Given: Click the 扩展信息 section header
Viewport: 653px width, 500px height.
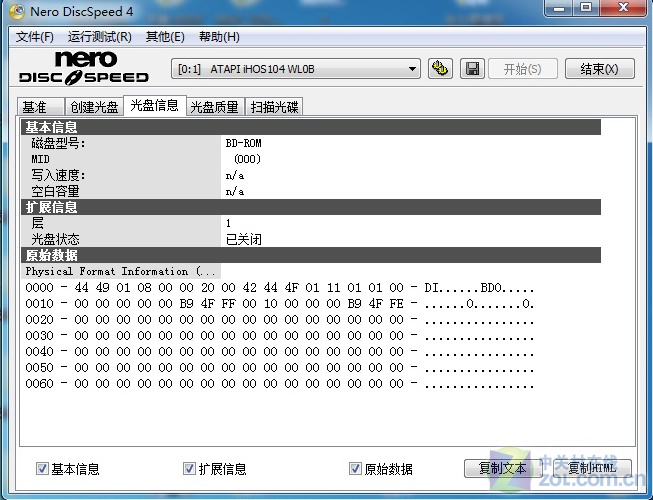Looking at the screenshot, I should click(311, 207).
